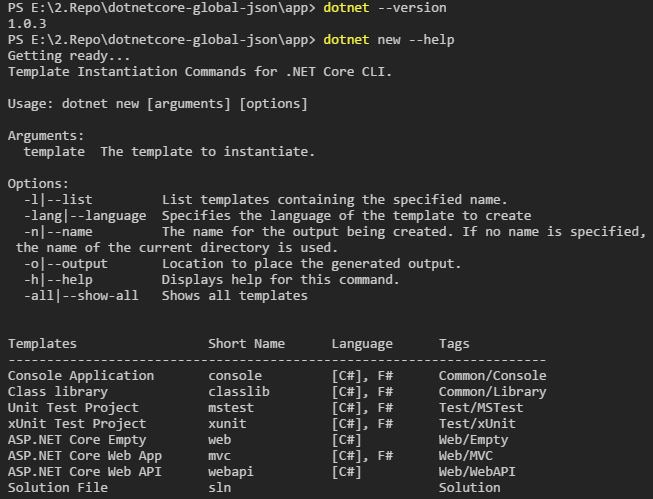The width and height of the screenshot is (653, 499).
Task: Click the '-n|--name' option text
Action: point(58,232)
